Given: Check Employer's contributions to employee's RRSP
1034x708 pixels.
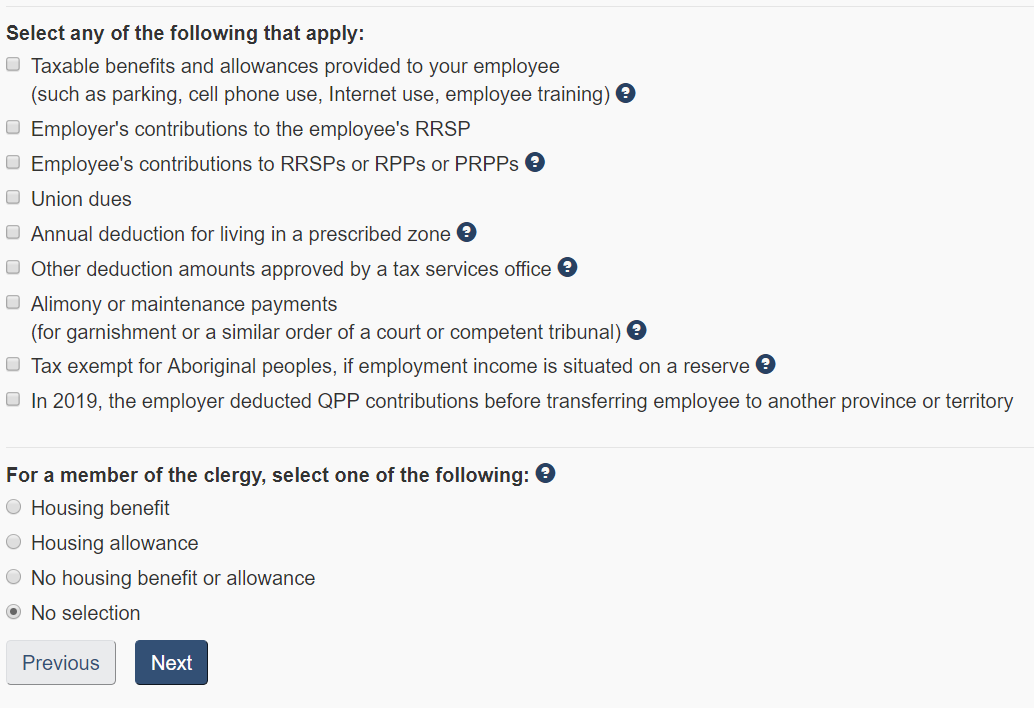Looking at the screenshot, I should [13, 127].
